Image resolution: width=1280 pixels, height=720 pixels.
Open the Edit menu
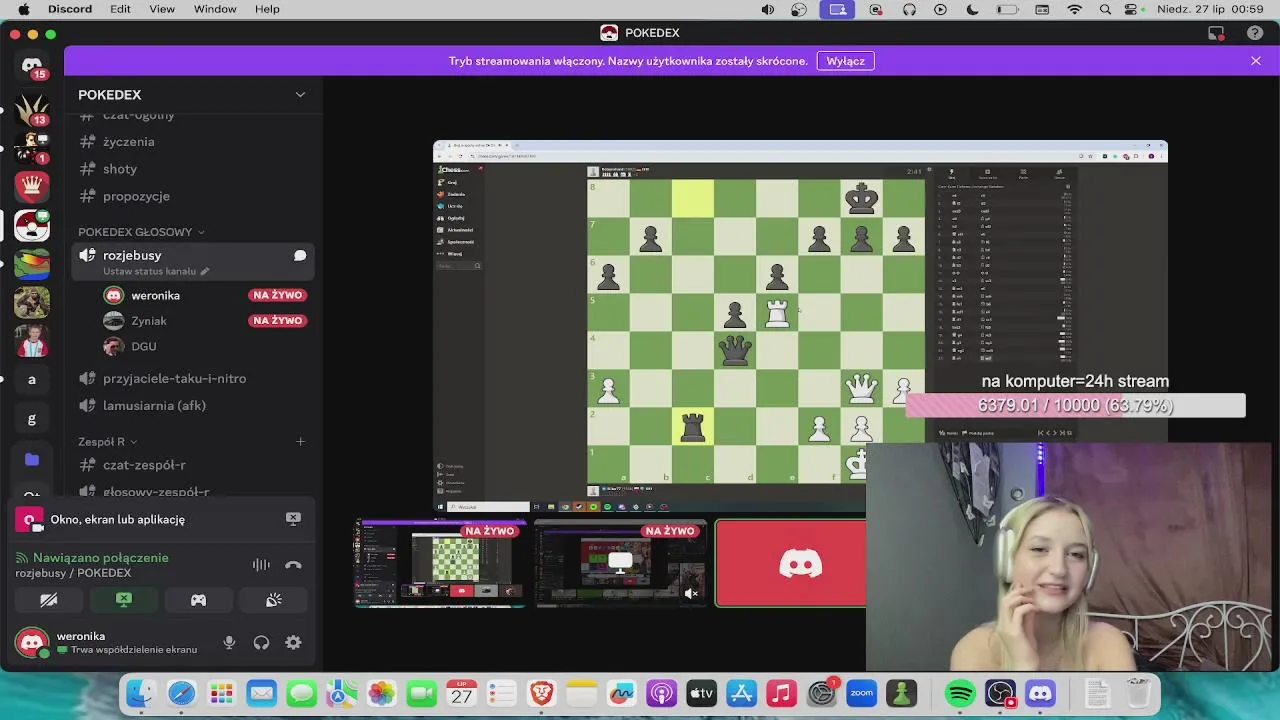point(120,9)
